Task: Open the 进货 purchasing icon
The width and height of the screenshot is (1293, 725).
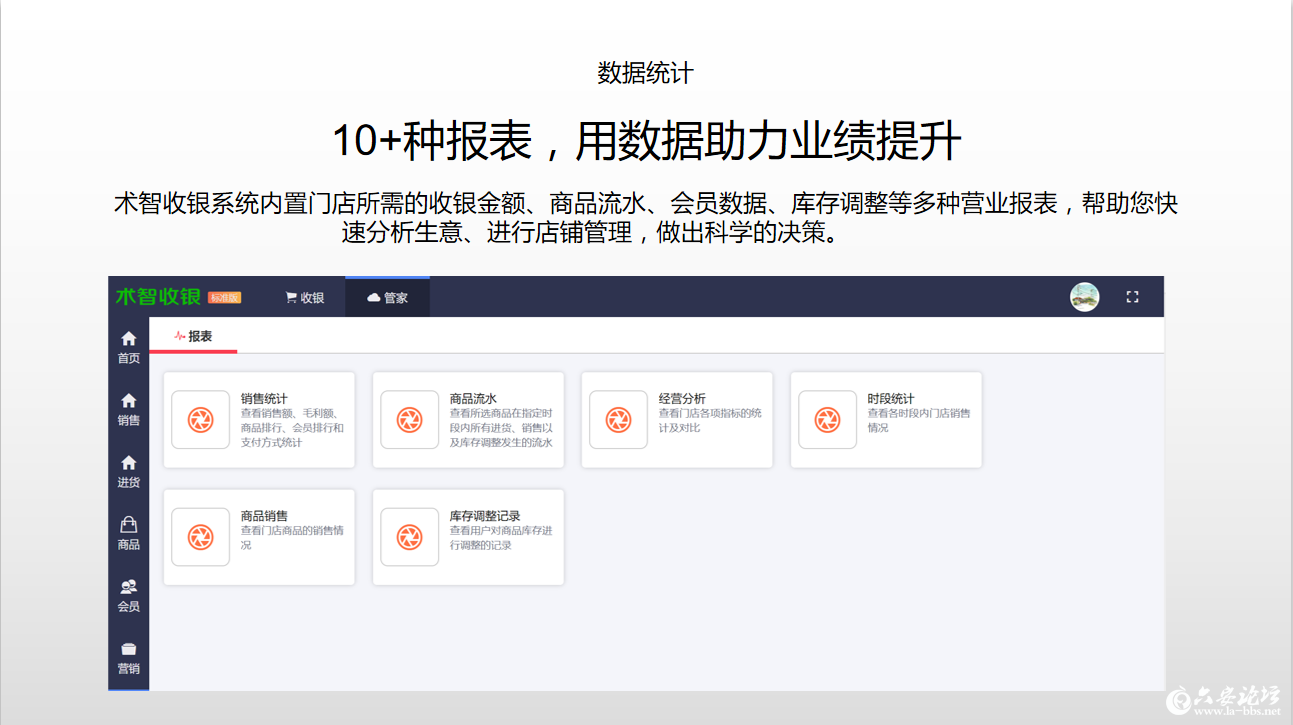Action: (128, 461)
